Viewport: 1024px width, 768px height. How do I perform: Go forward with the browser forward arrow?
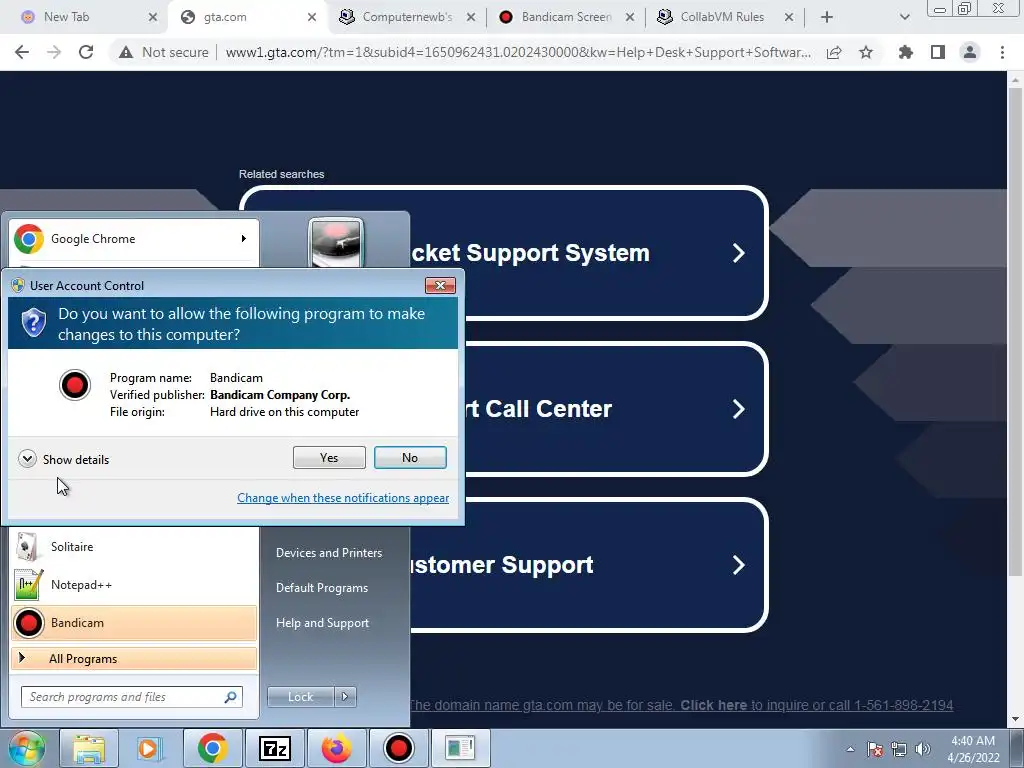tap(54, 52)
